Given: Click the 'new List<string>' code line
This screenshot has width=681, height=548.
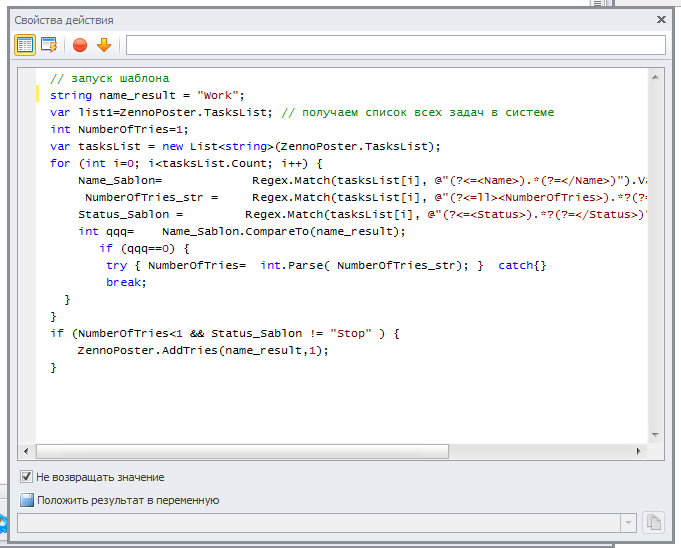Looking at the screenshot, I should click(x=245, y=146).
